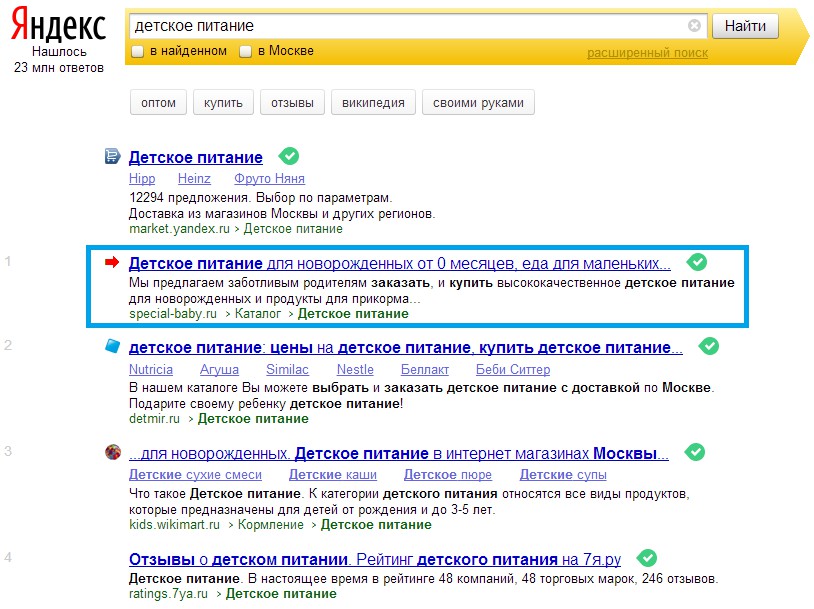Click 'Детское питание' breadcrumb under kids.wikimart.ru

click(376, 525)
